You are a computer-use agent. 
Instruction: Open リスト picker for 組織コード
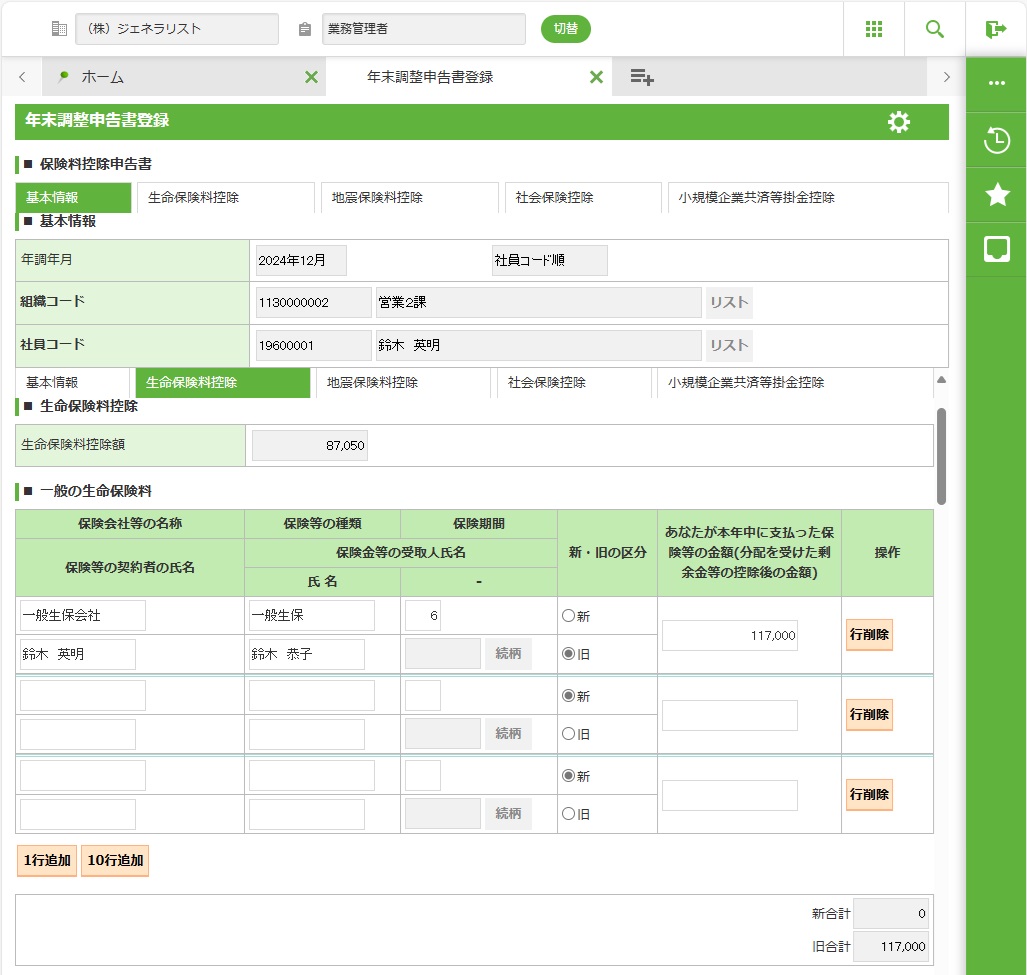(x=729, y=303)
